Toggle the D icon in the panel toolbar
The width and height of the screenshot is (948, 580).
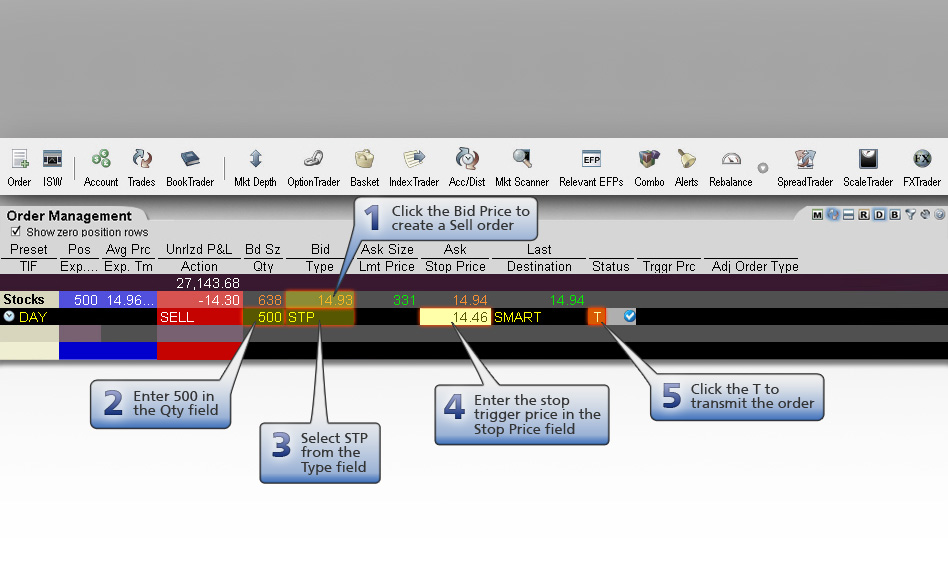click(x=879, y=215)
